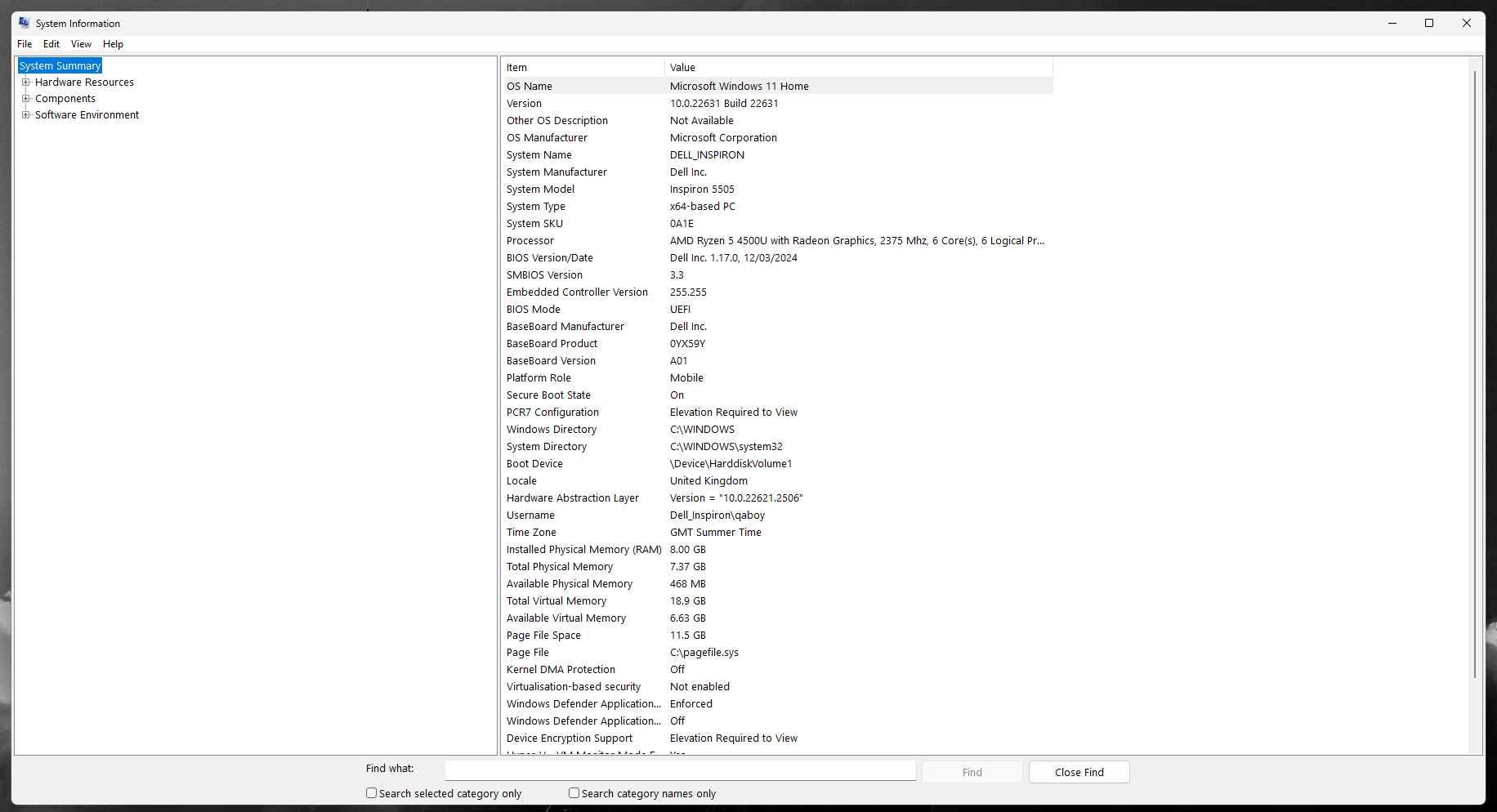Click the value x64-based PC
Image resolution: width=1497 pixels, height=812 pixels.
point(703,207)
